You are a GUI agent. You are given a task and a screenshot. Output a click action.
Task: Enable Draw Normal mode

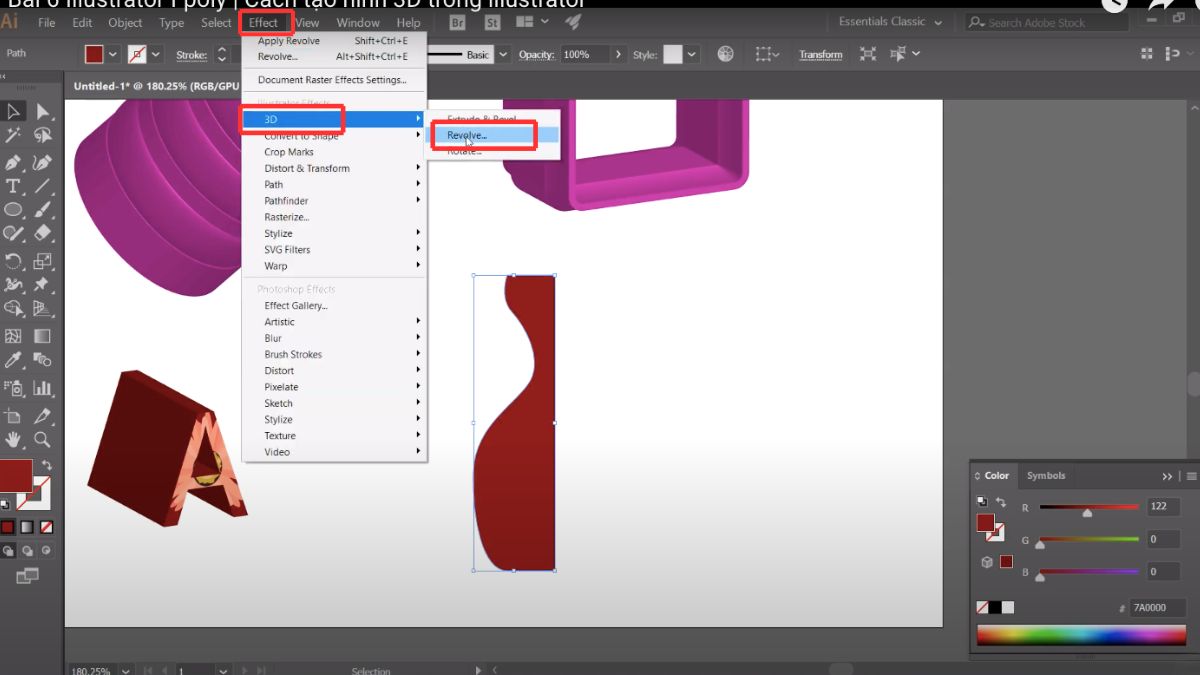(x=8, y=550)
